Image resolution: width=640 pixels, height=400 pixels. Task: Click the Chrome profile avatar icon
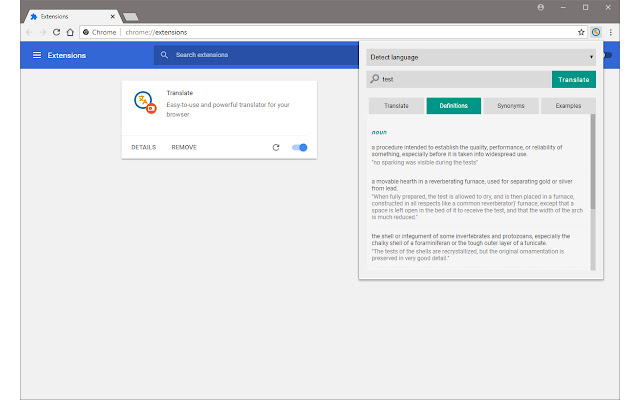pos(540,7)
